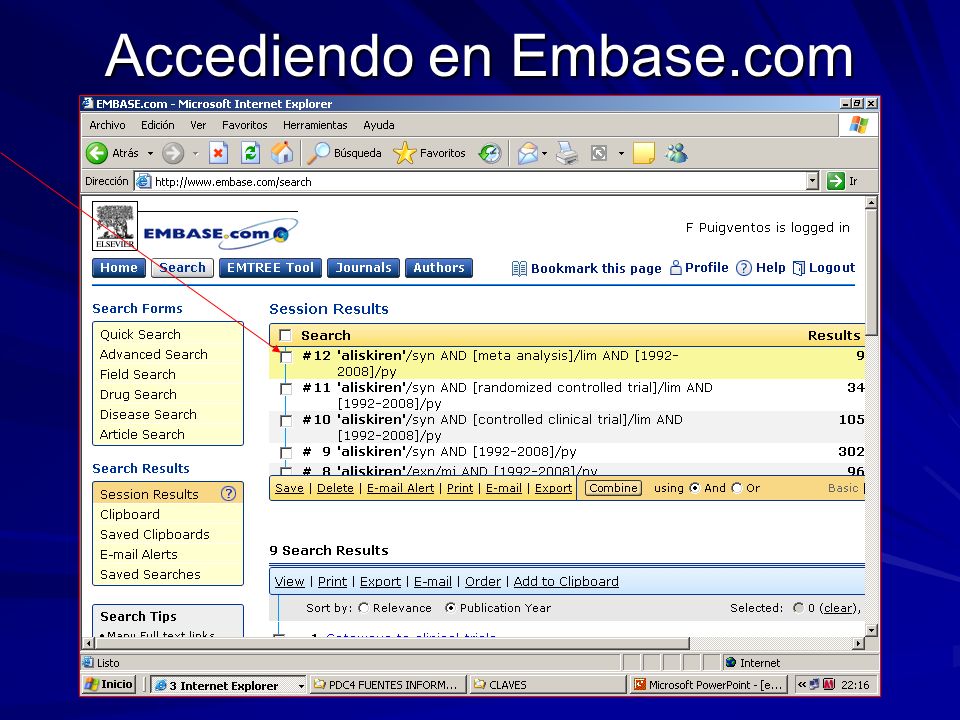Click the red antivirus tray icon

[829, 684]
